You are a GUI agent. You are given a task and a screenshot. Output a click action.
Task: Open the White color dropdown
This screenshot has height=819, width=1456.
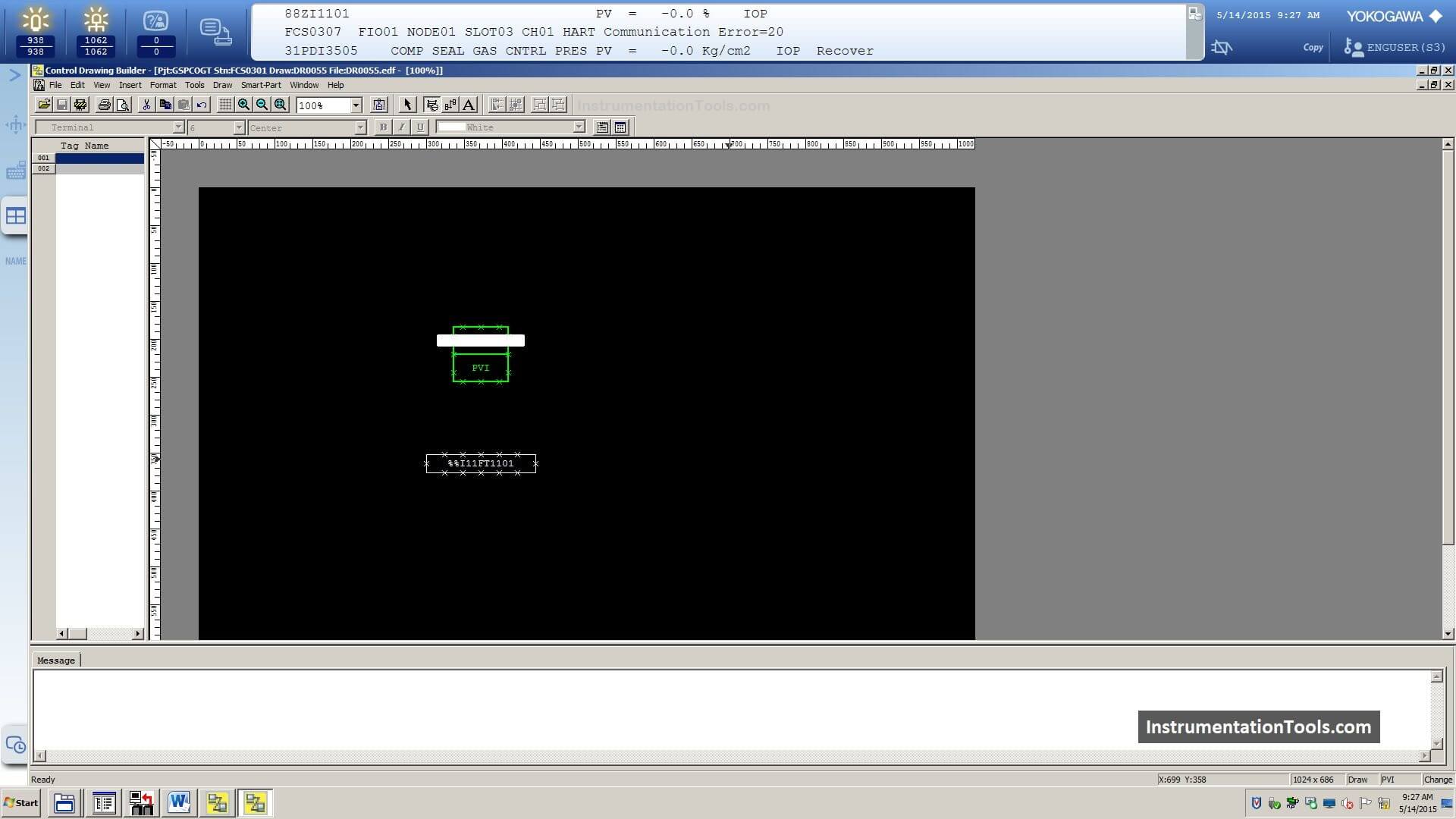pyautogui.click(x=579, y=127)
